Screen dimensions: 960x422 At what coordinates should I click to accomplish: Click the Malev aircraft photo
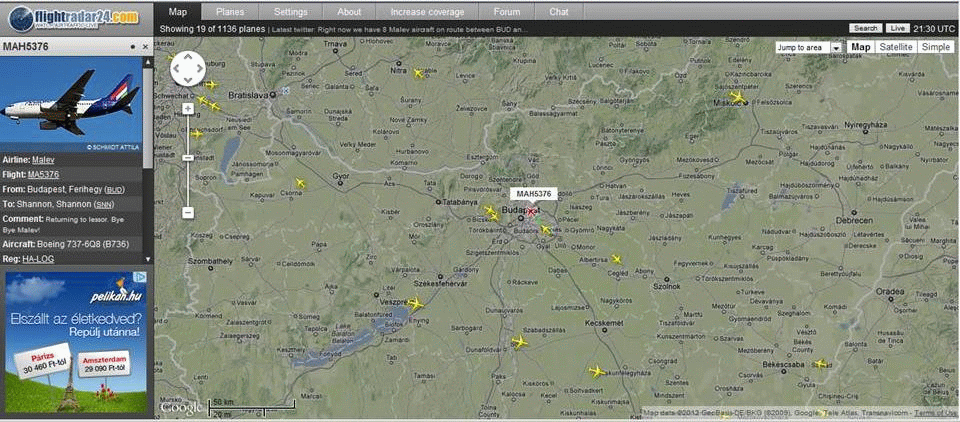click(71, 104)
